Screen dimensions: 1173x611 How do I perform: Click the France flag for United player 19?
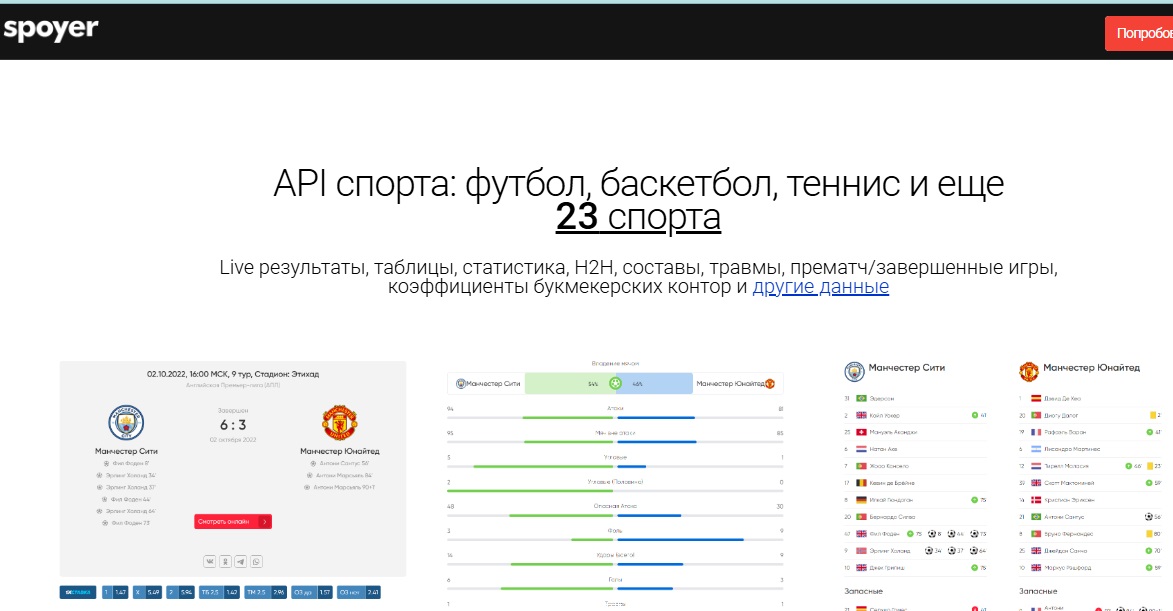(x=1036, y=432)
